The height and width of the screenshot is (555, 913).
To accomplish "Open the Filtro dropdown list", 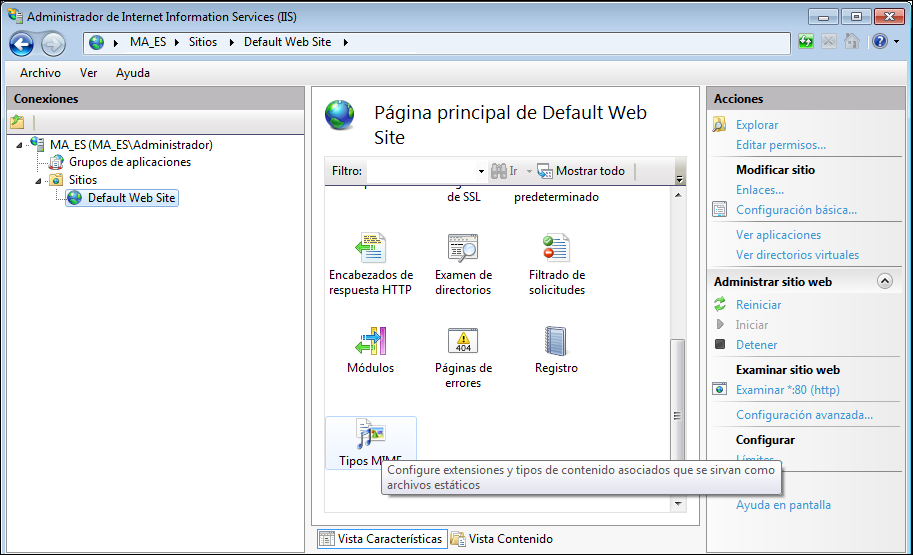I will pyautogui.click(x=481, y=171).
